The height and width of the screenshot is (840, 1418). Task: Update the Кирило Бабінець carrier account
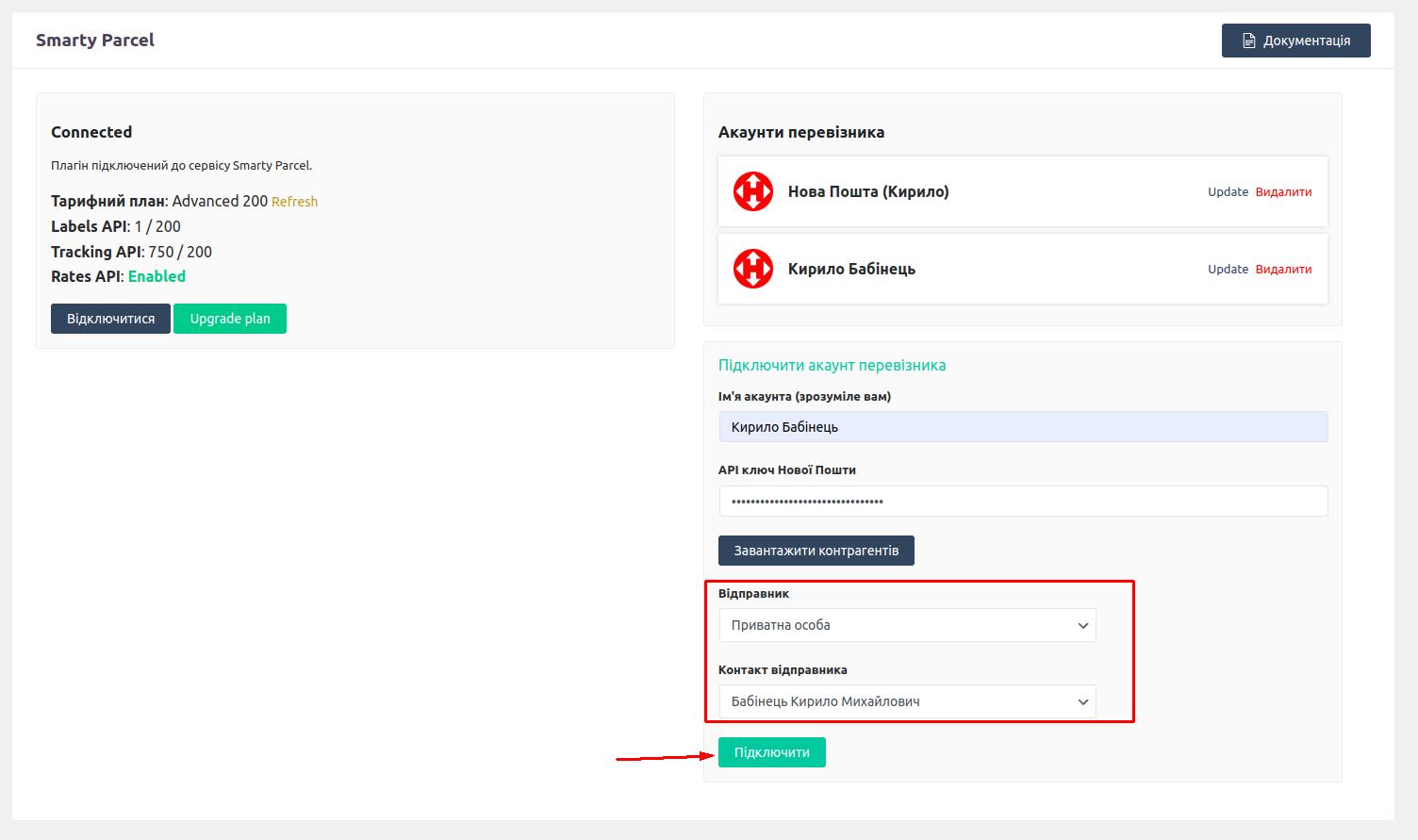pos(1228,269)
